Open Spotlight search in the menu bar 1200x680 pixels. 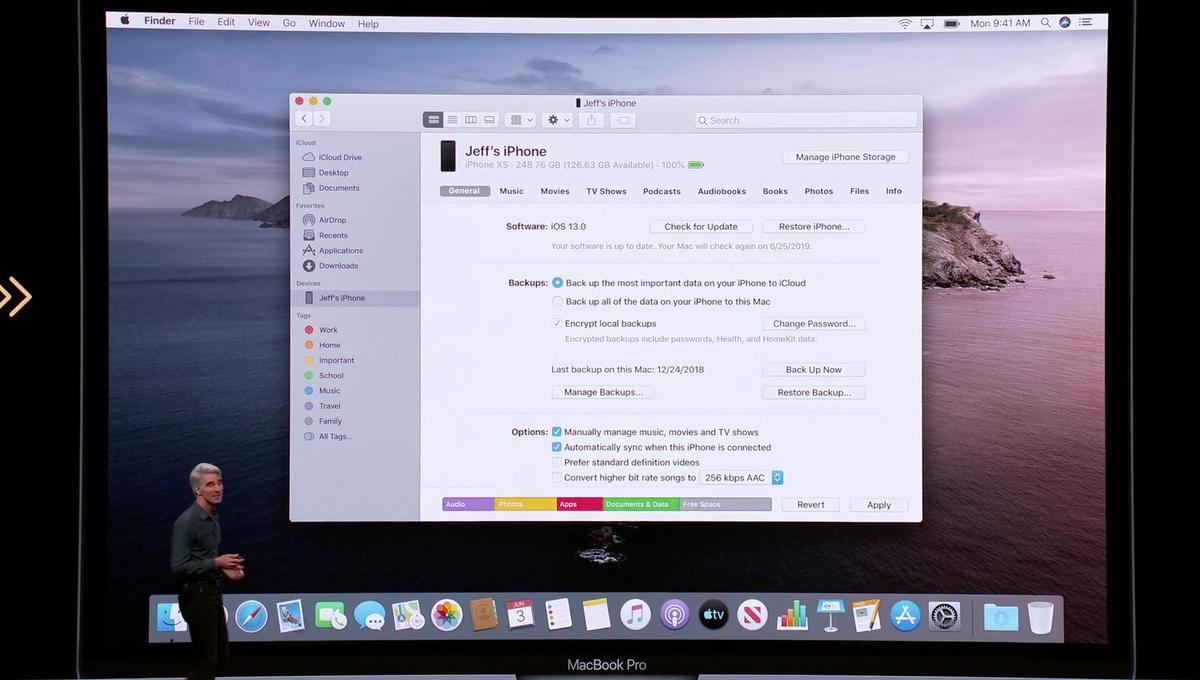tap(1046, 22)
